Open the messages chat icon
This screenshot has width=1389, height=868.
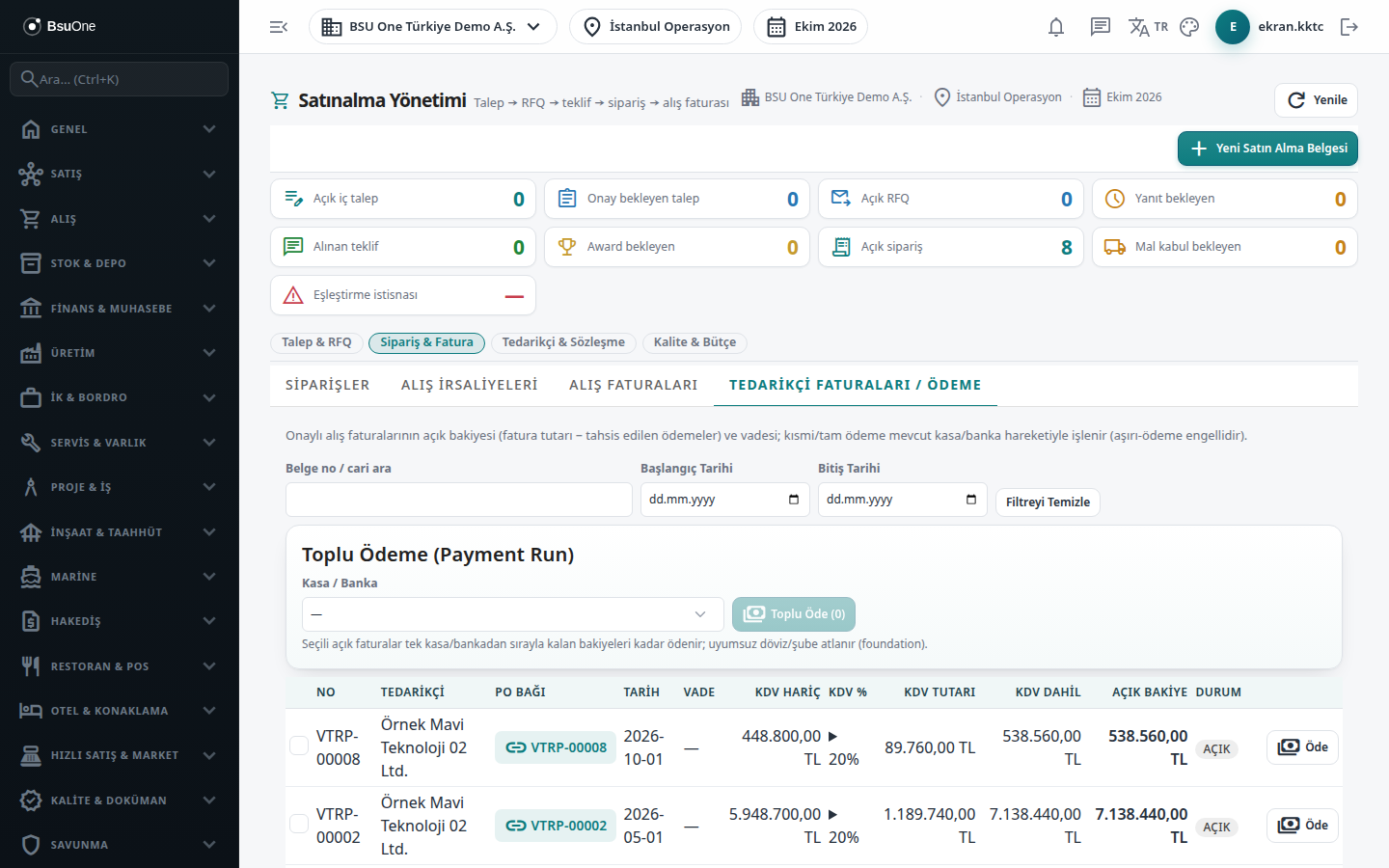pos(1101,27)
